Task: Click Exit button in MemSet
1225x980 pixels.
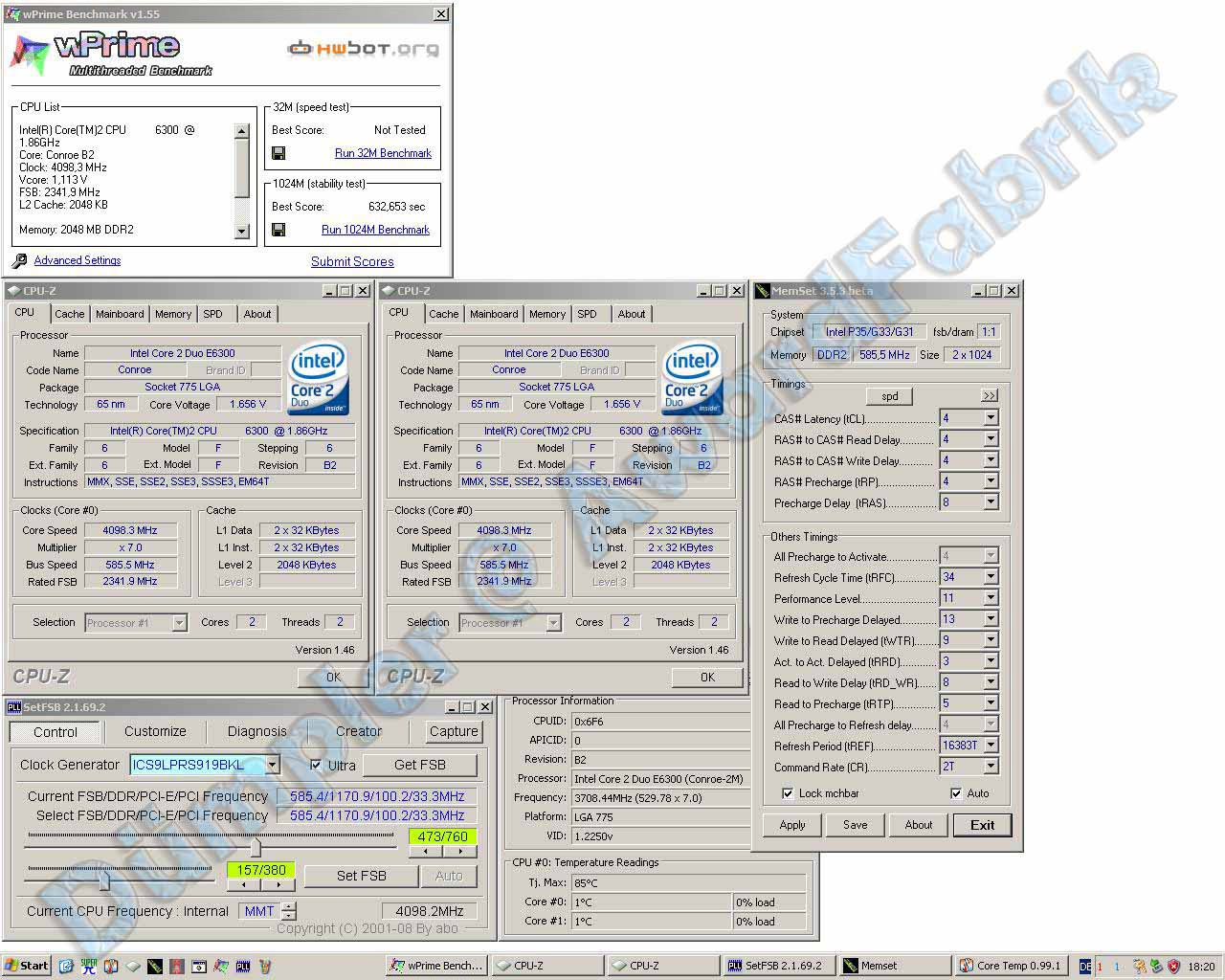Action: (x=982, y=825)
